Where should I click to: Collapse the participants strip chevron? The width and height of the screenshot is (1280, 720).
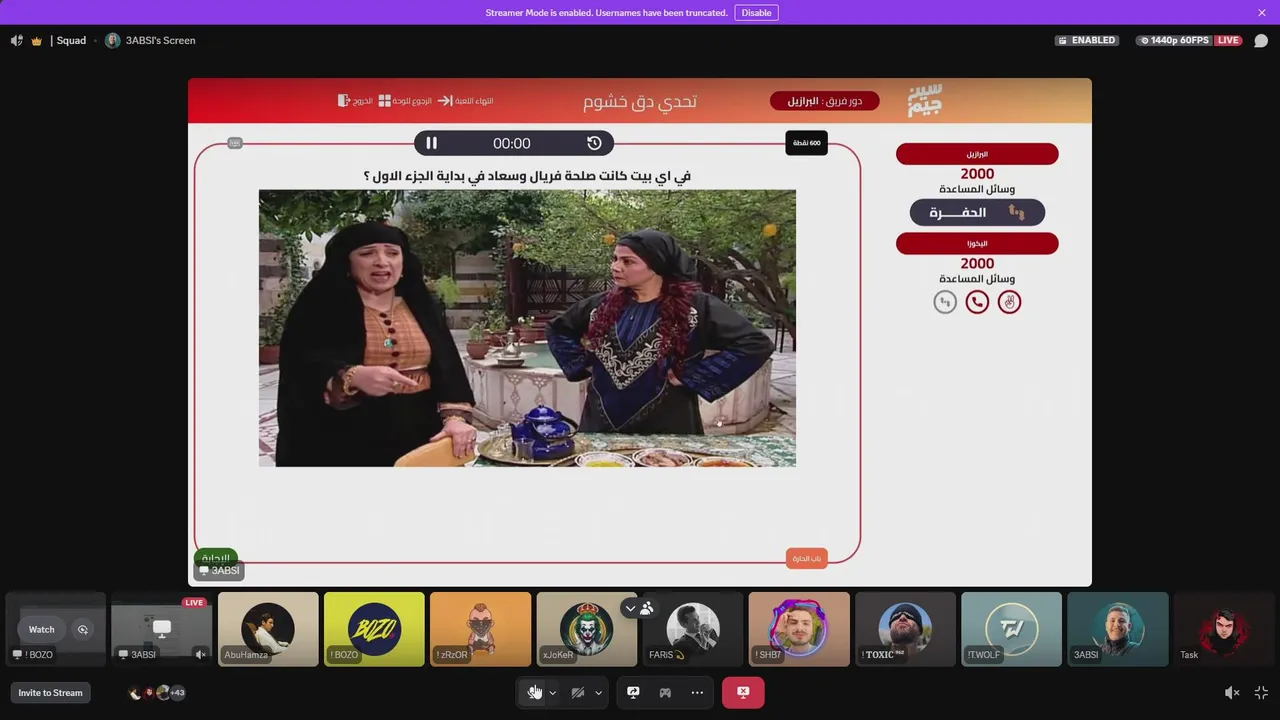pyautogui.click(x=630, y=608)
